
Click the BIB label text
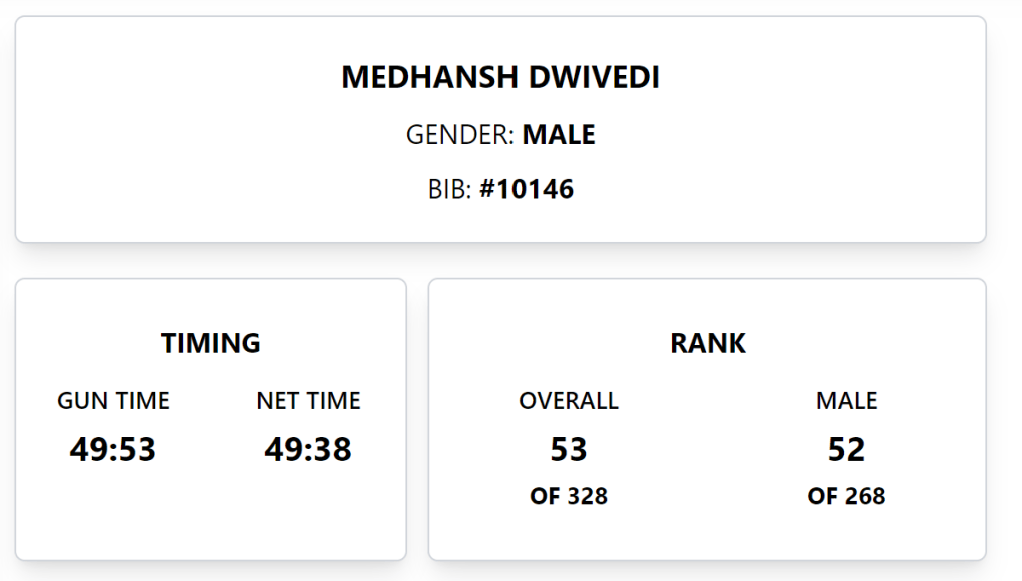pyautogui.click(x=448, y=190)
